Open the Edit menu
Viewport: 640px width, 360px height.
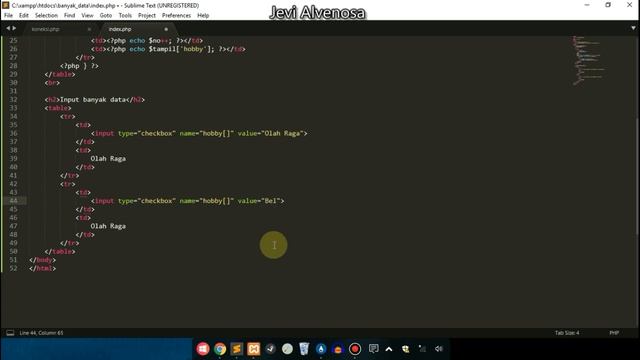coord(24,16)
